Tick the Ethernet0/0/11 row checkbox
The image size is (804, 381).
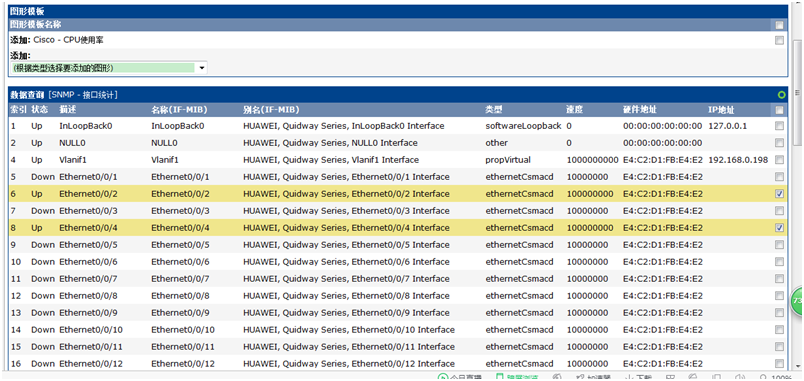click(x=779, y=346)
